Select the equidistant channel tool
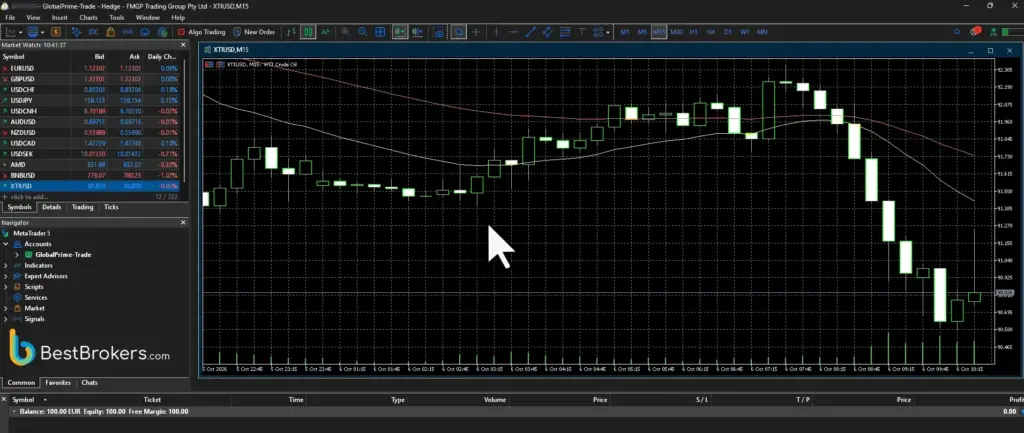 pyautogui.click(x=547, y=32)
